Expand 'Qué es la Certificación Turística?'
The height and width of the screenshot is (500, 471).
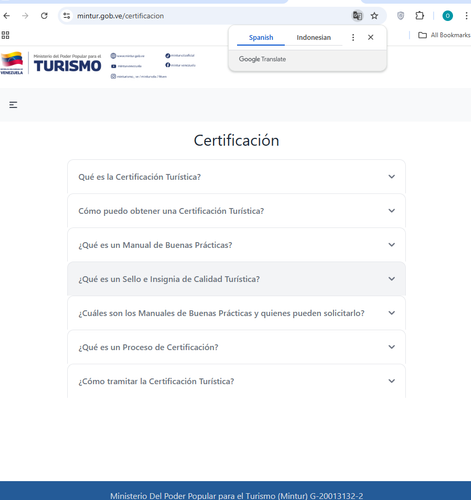click(x=236, y=177)
